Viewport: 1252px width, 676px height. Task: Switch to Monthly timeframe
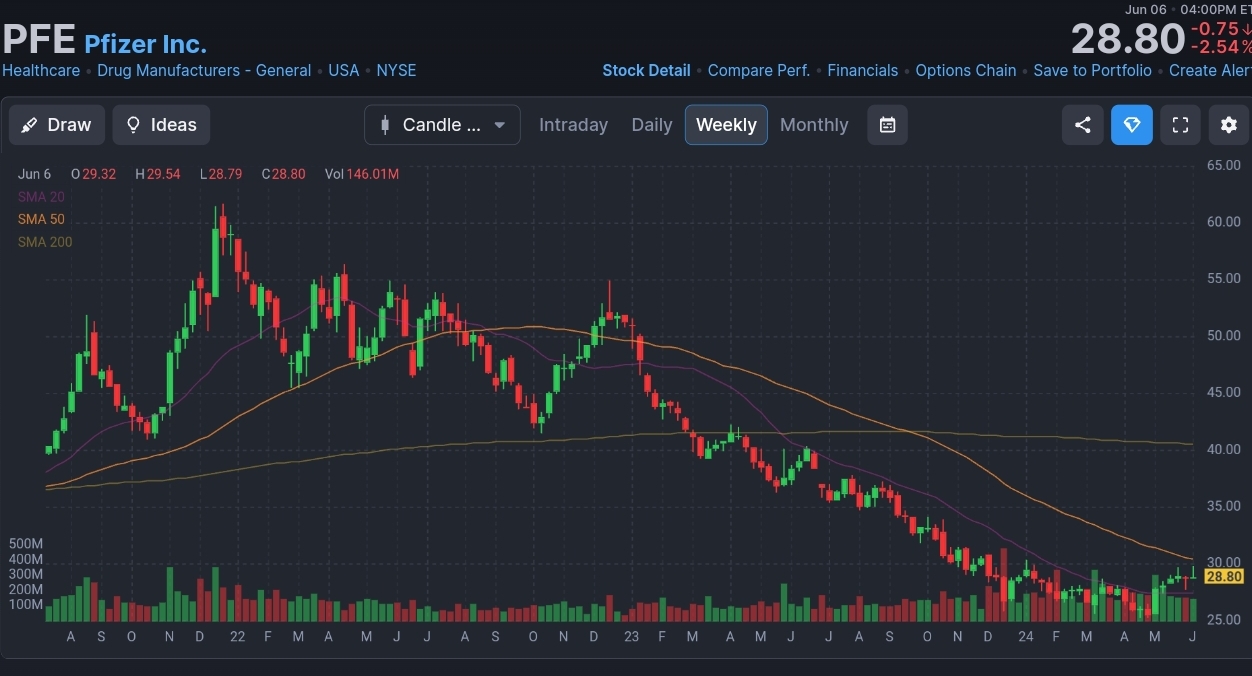tap(814, 125)
